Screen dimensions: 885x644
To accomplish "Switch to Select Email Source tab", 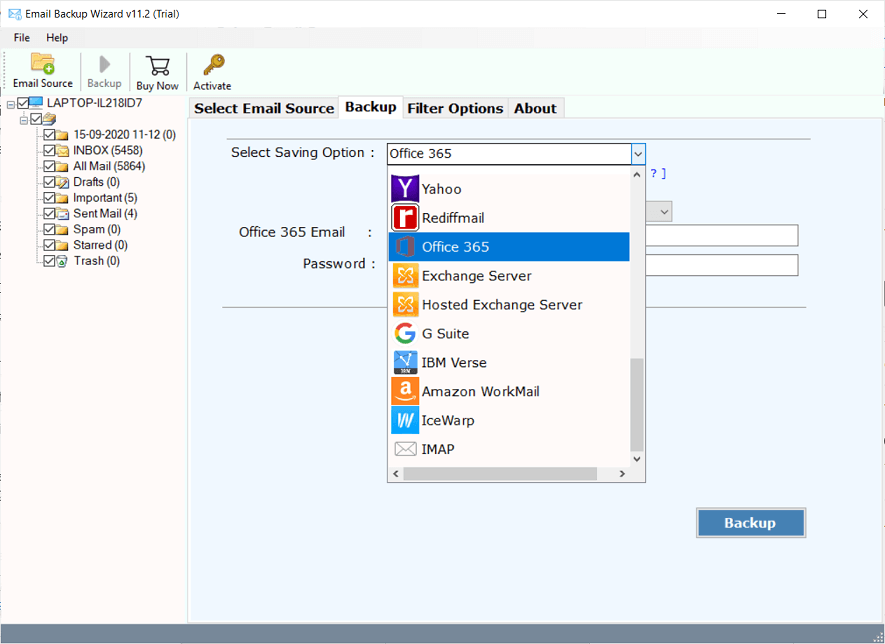I will [x=264, y=108].
